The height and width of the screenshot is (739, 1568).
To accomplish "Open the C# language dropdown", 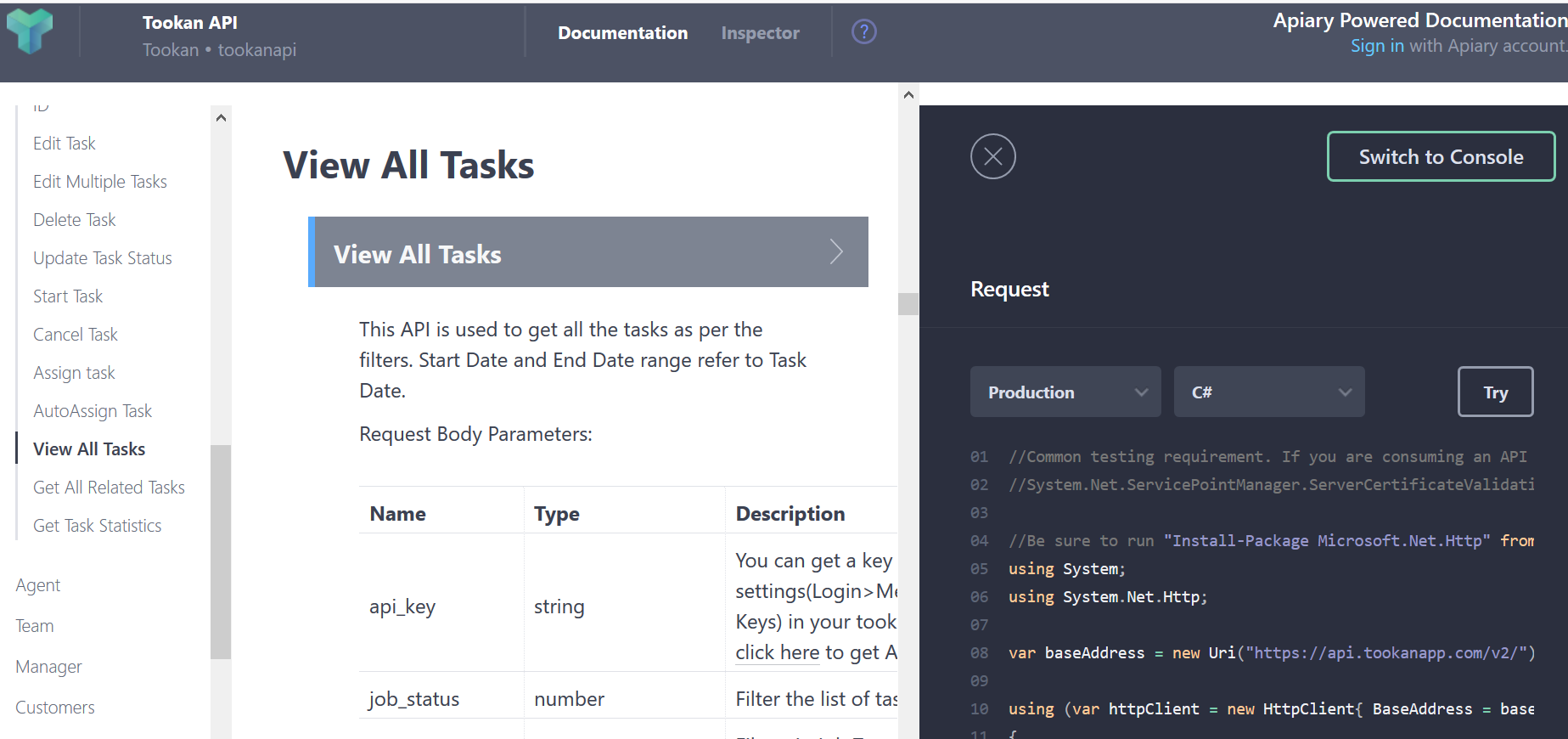I will (1269, 392).
